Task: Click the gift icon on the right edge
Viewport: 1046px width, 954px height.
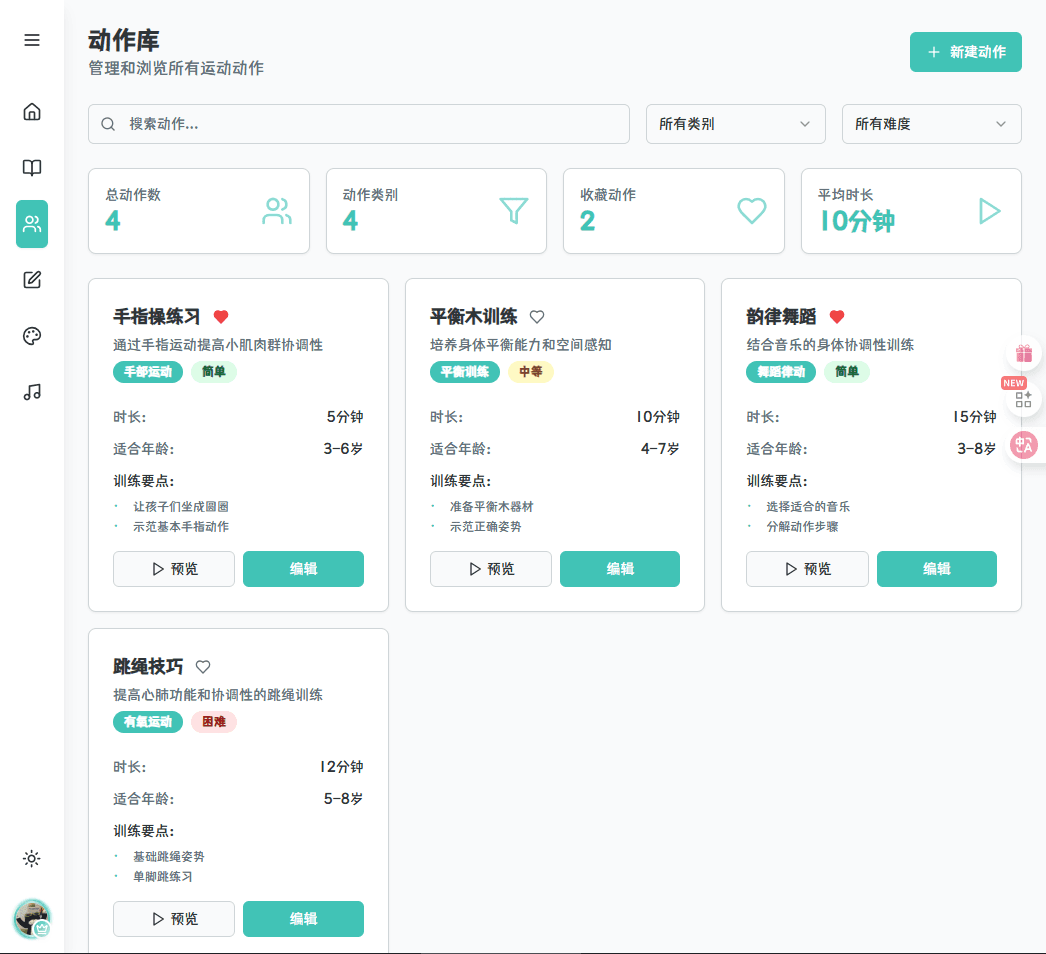Action: [x=1024, y=353]
